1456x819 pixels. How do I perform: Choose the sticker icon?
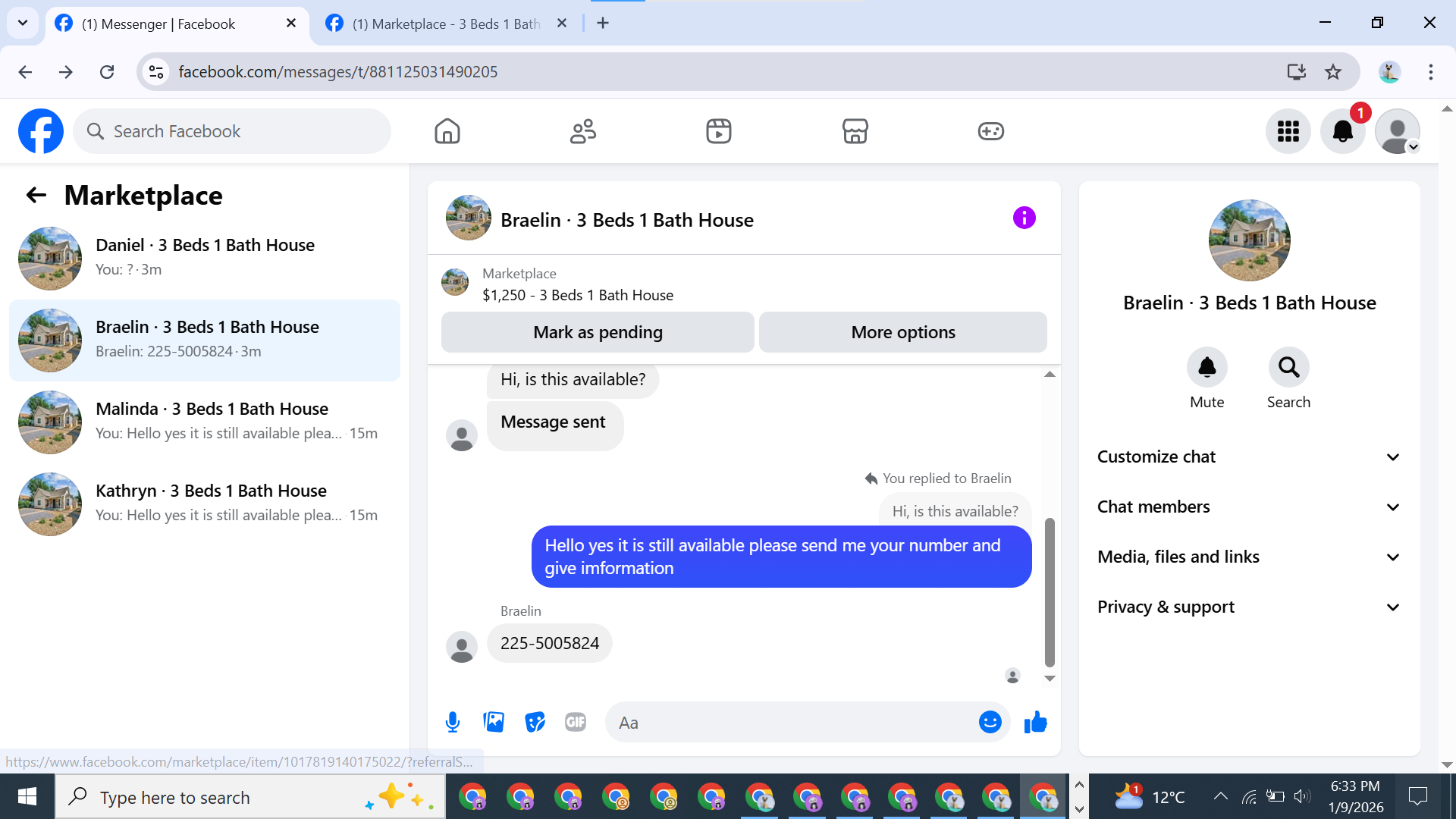pyautogui.click(x=535, y=722)
